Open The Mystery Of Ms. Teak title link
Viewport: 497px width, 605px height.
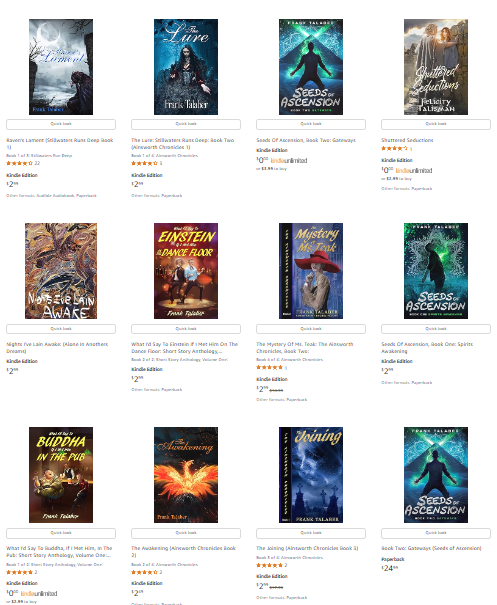pos(305,348)
